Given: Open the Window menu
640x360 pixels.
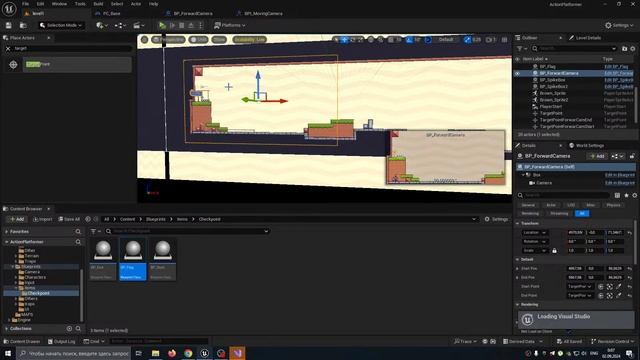Looking at the screenshot, I should (x=59, y=4).
